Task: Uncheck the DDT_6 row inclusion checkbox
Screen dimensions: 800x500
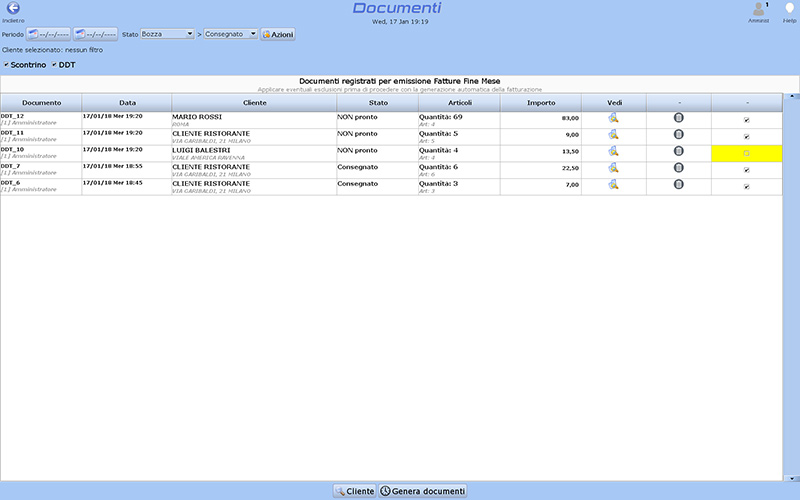Action: click(746, 187)
